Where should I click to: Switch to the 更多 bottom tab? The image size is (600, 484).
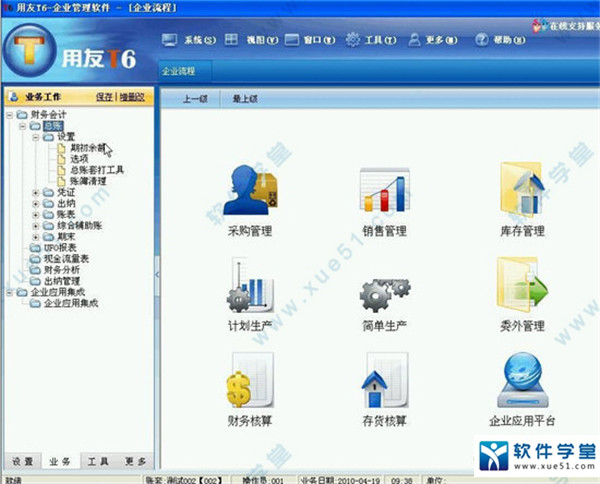[x=135, y=461]
